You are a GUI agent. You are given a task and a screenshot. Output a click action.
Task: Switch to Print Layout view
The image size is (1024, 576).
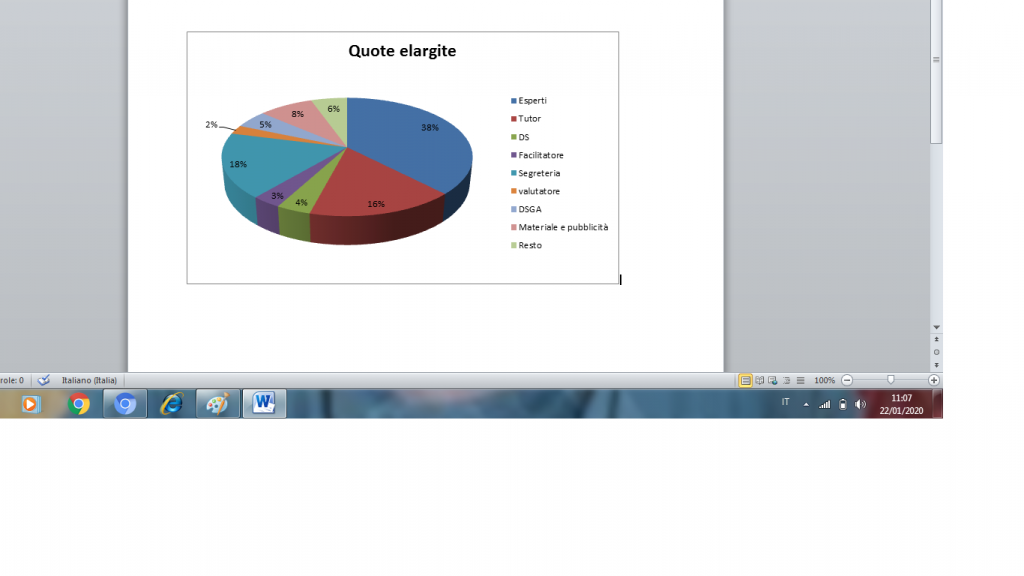tap(745, 380)
